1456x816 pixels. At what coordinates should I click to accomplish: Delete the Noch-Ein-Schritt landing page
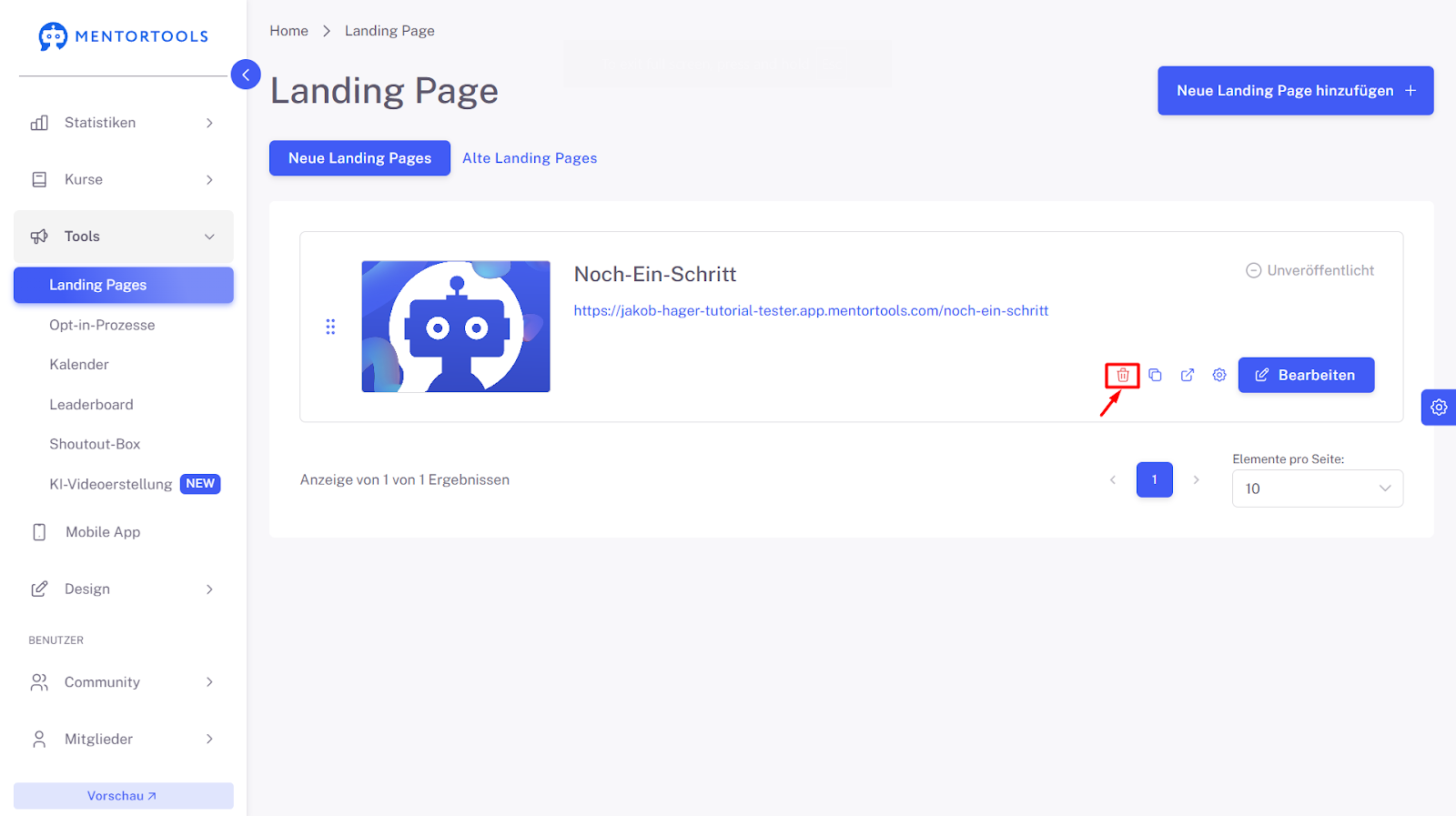pyautogui.click(x=1122, y=375)
